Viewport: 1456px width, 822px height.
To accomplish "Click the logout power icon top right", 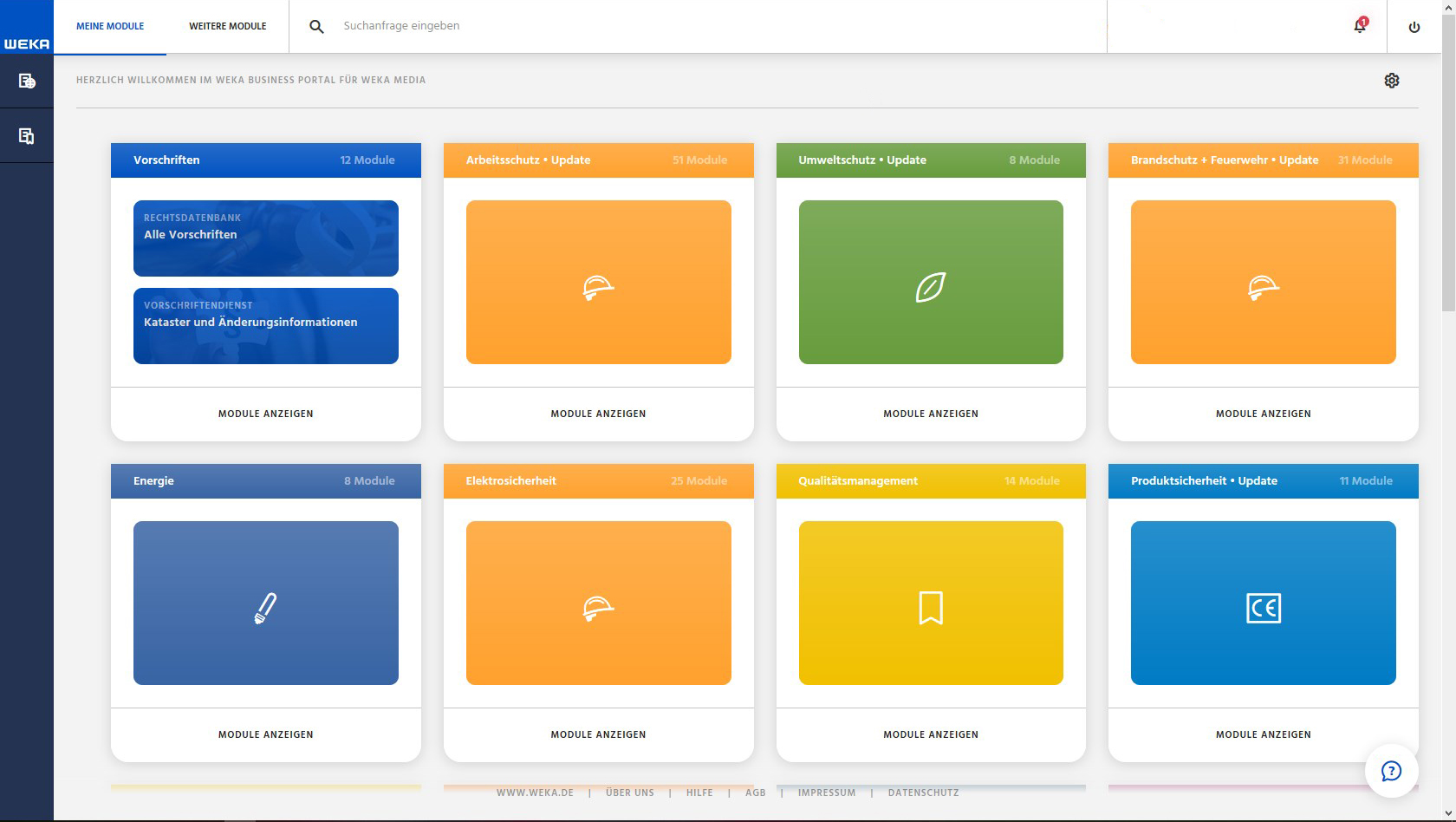I will 1414,26.
